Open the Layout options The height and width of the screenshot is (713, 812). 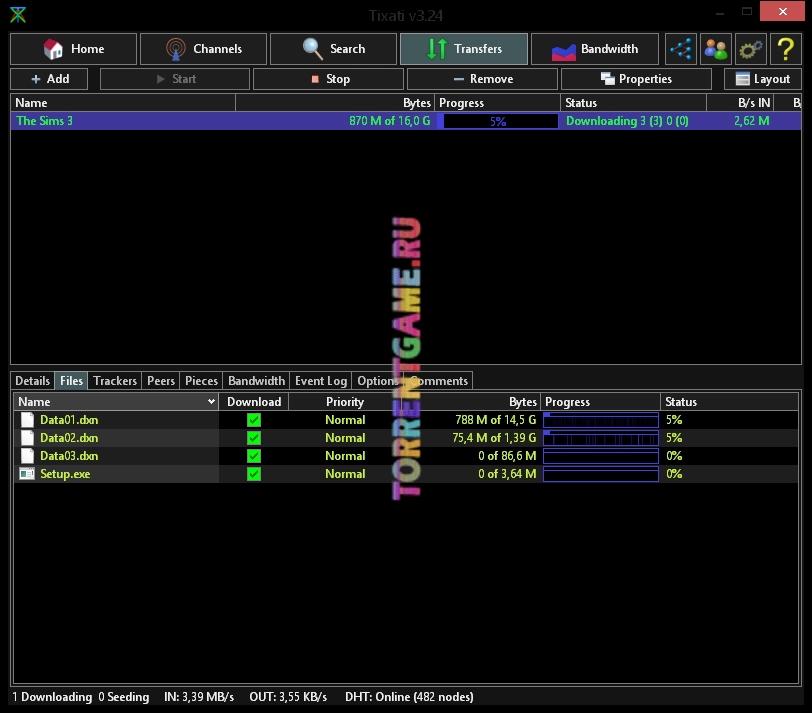(763, 79)
